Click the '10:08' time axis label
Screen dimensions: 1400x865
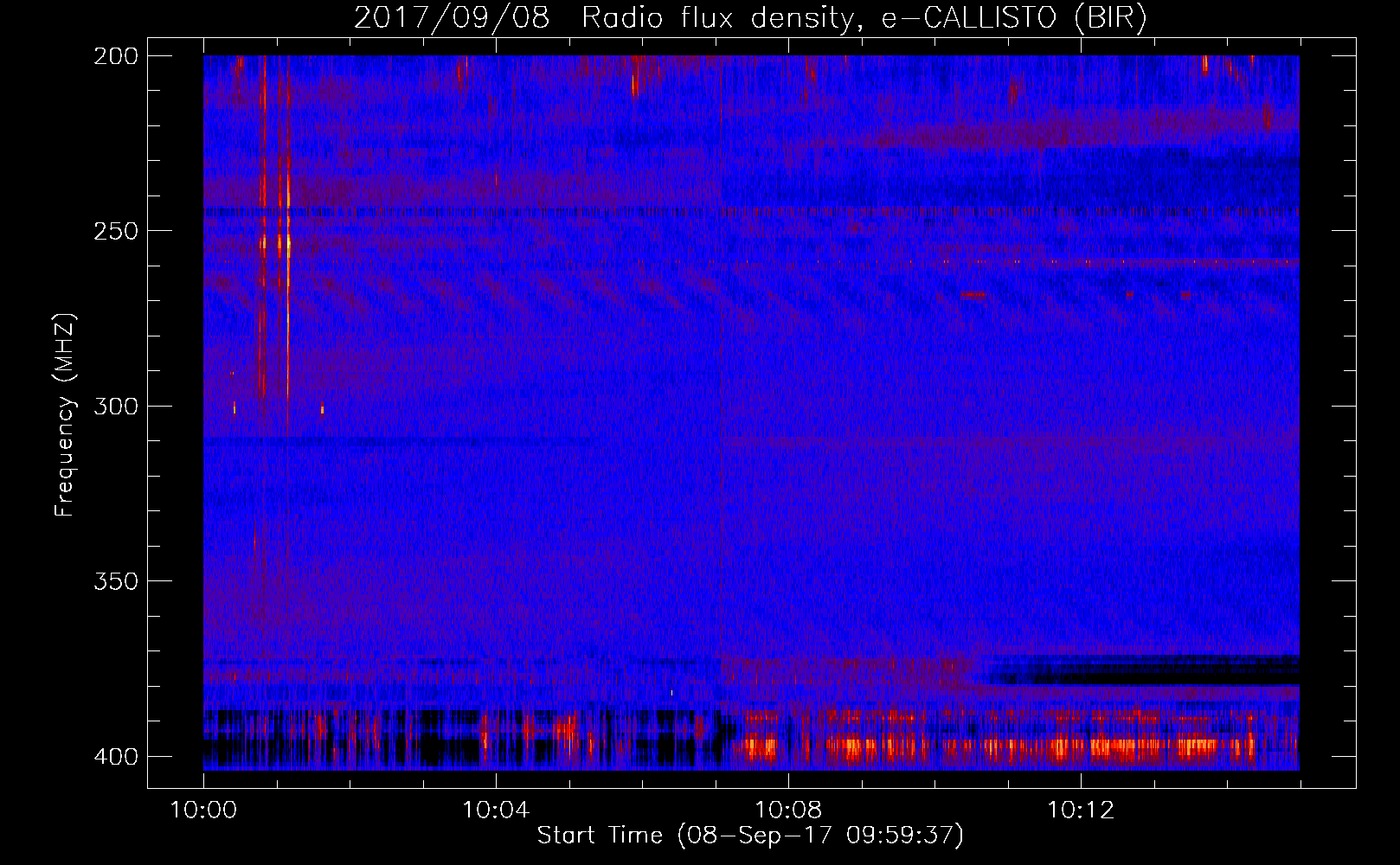click(788, 811)
